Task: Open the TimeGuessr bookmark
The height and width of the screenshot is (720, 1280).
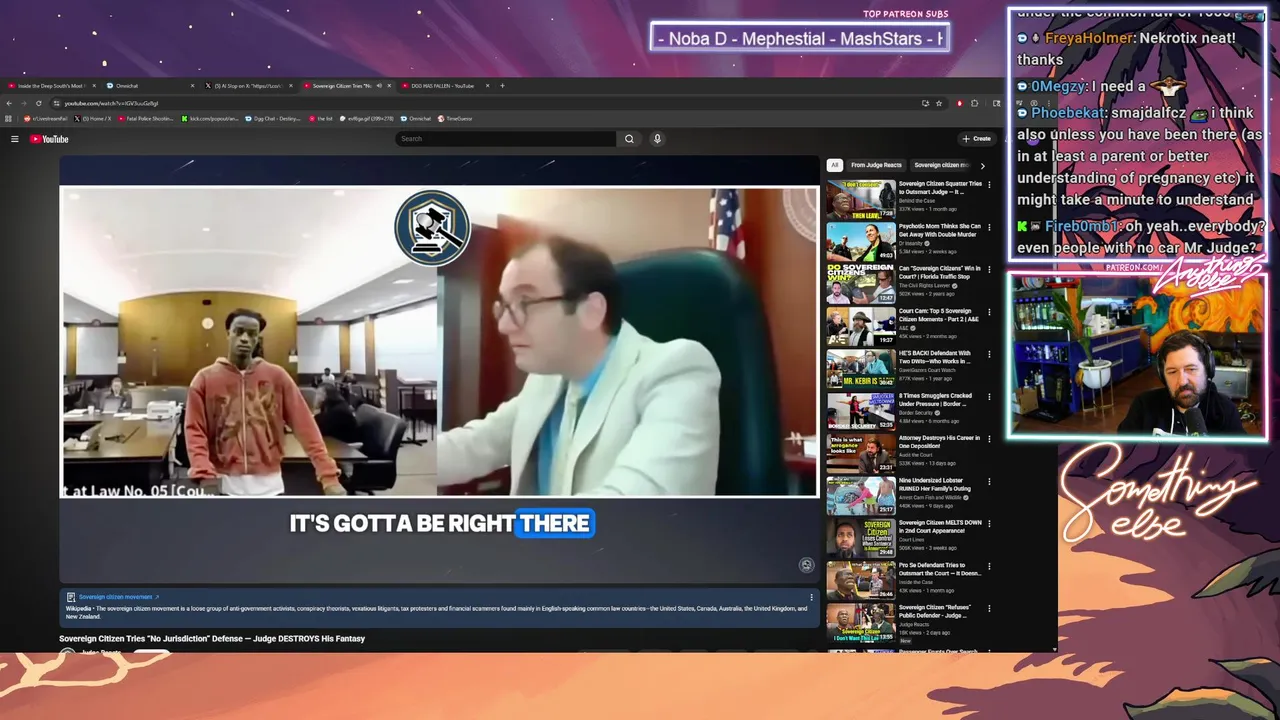Action: click(x=455, y=119)
